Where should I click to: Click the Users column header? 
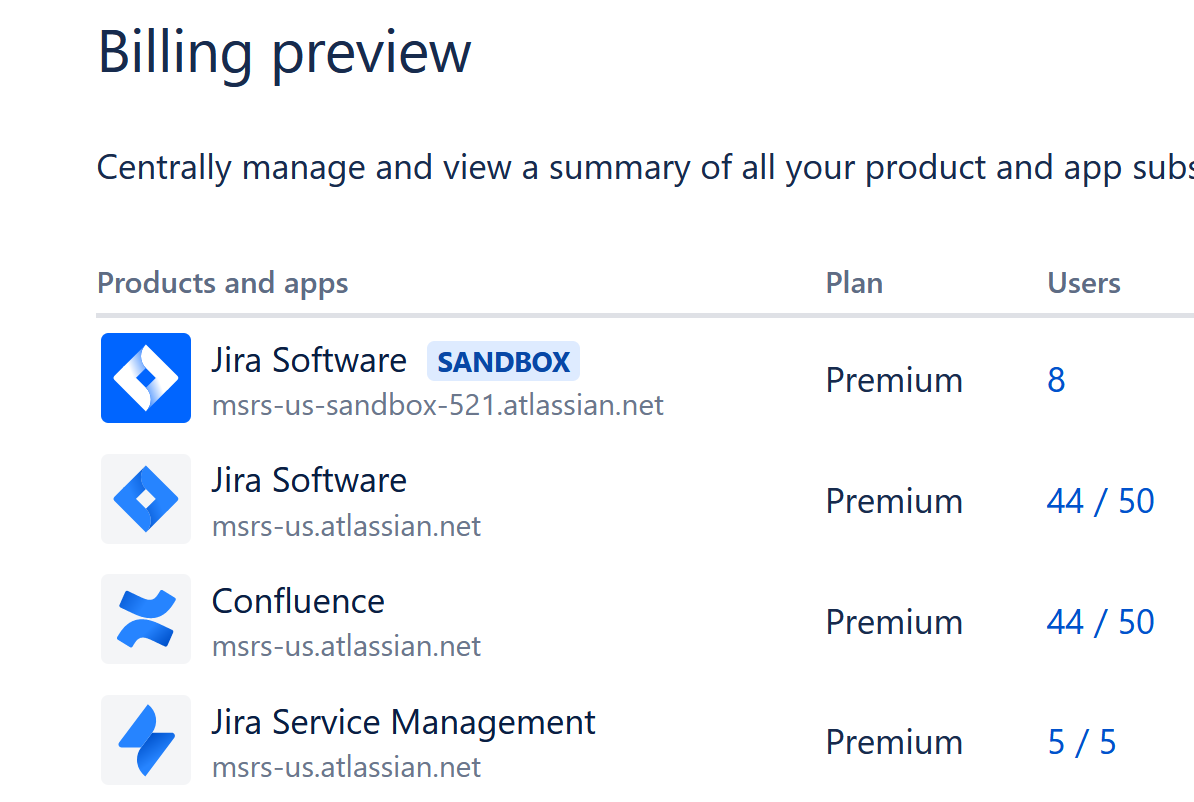pos(1083,283)
